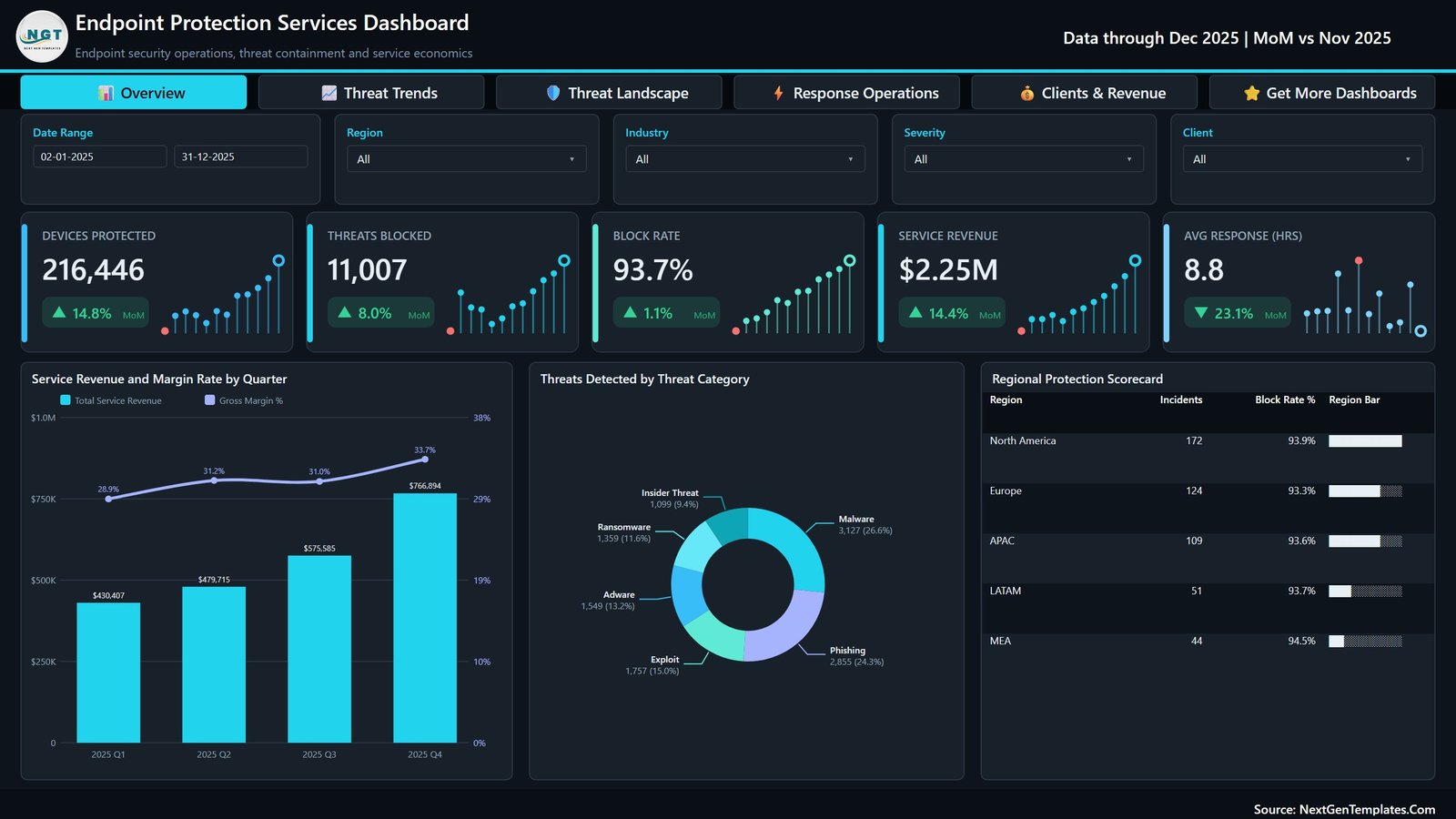This screenshot has height=819, width=1456.
Task: Click the Incidents column header
Action: point(1180,399)
